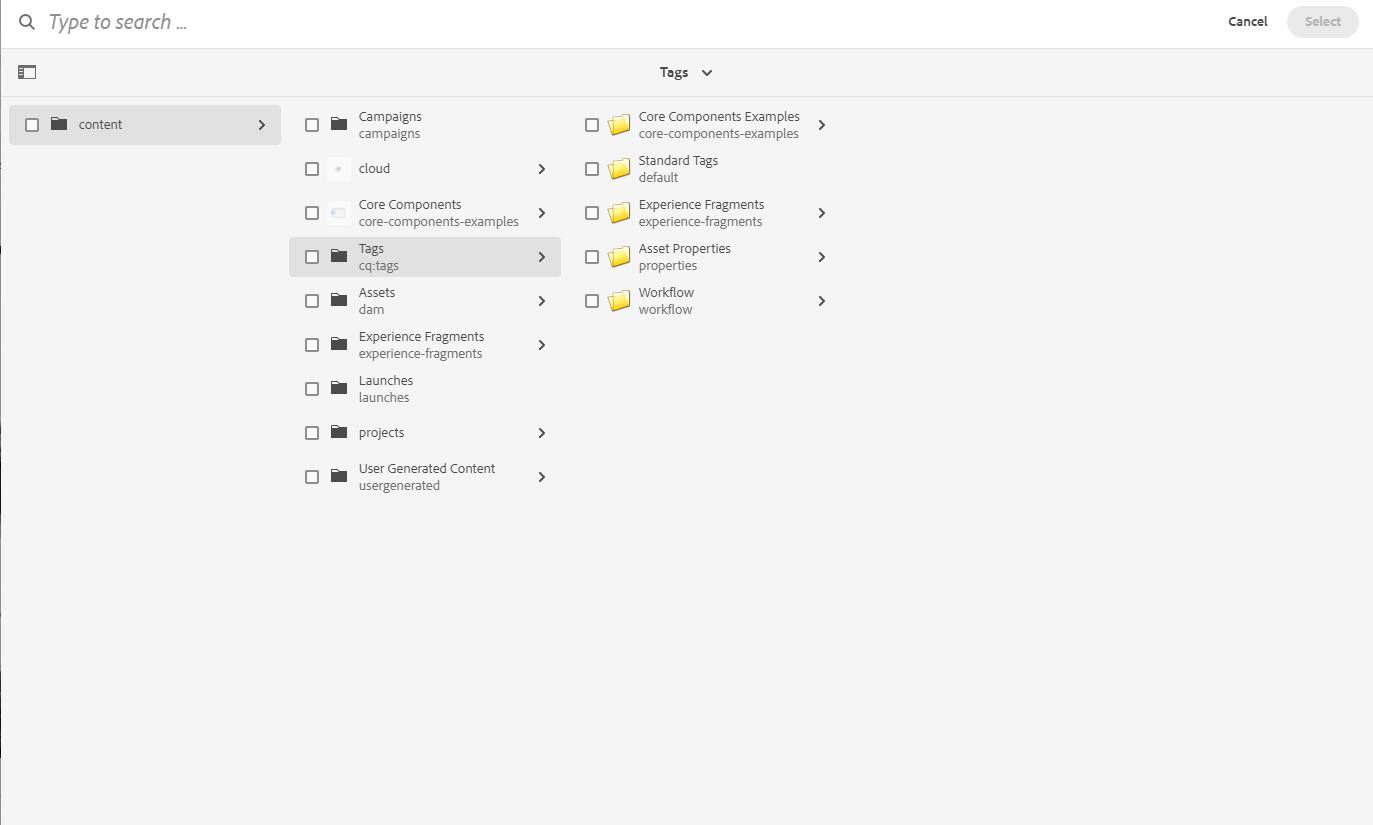Click the Workflow yellow folder icon

pyautogui.click(x=620, y=301)
